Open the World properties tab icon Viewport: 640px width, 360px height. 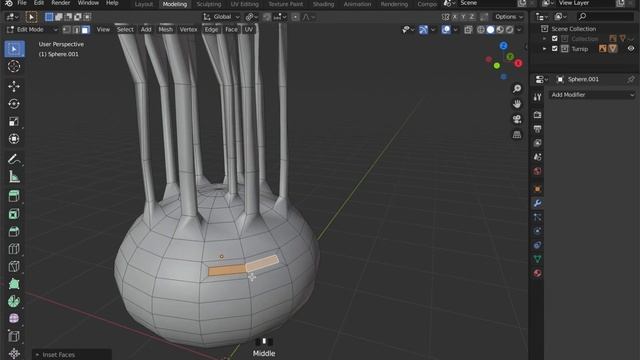537,171
